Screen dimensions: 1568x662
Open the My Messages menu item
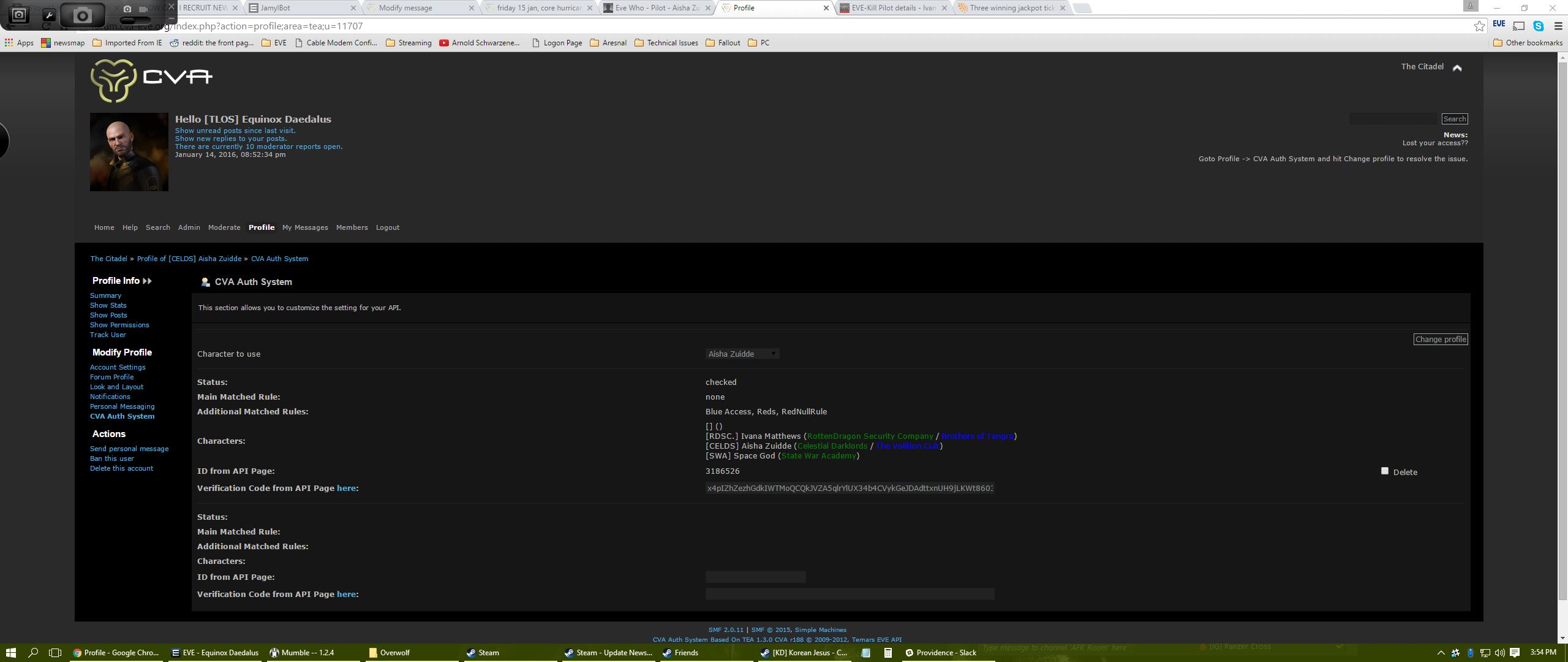(x=304, y=227)
